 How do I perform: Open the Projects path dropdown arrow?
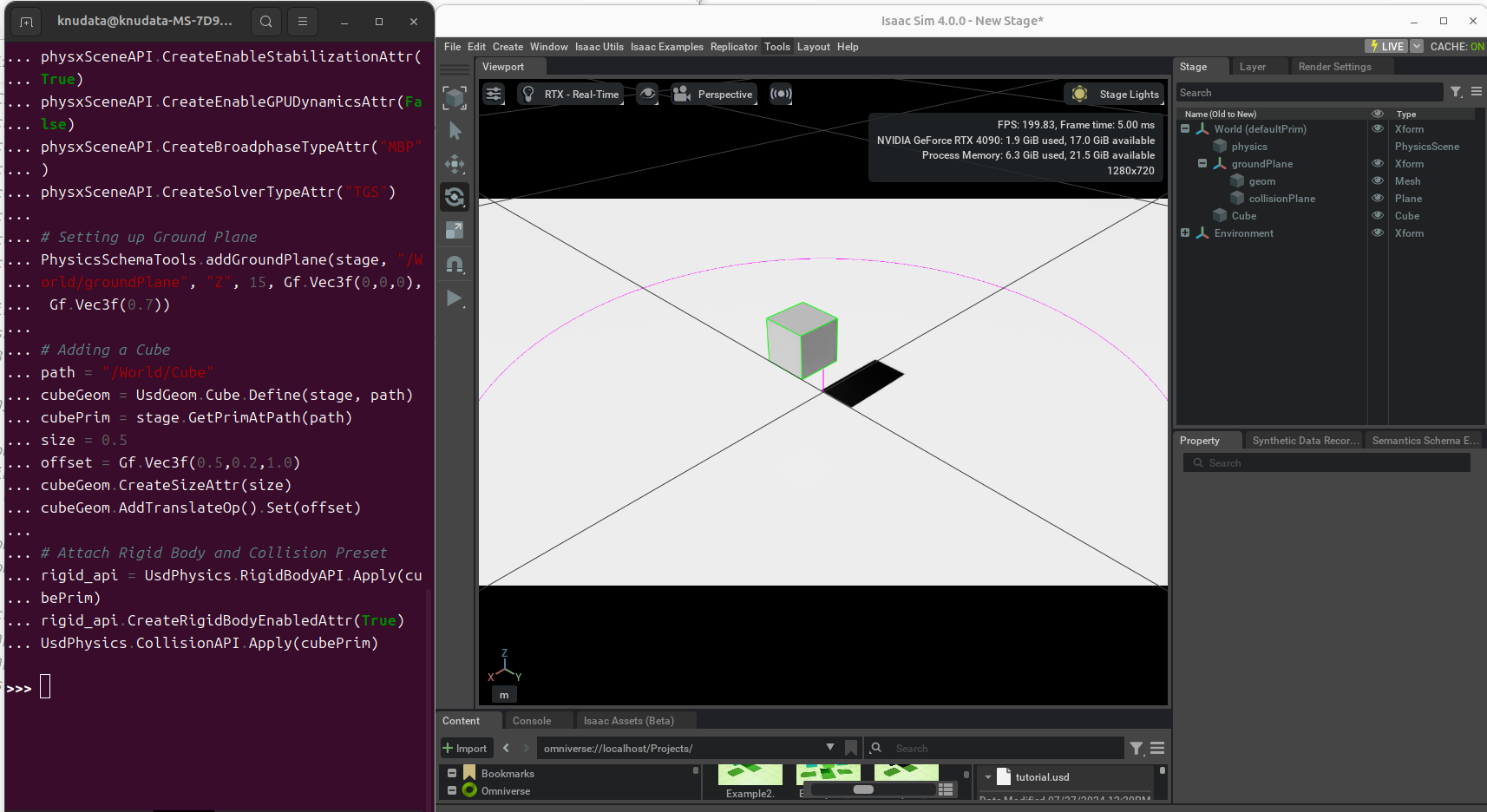tap(830, 747)
